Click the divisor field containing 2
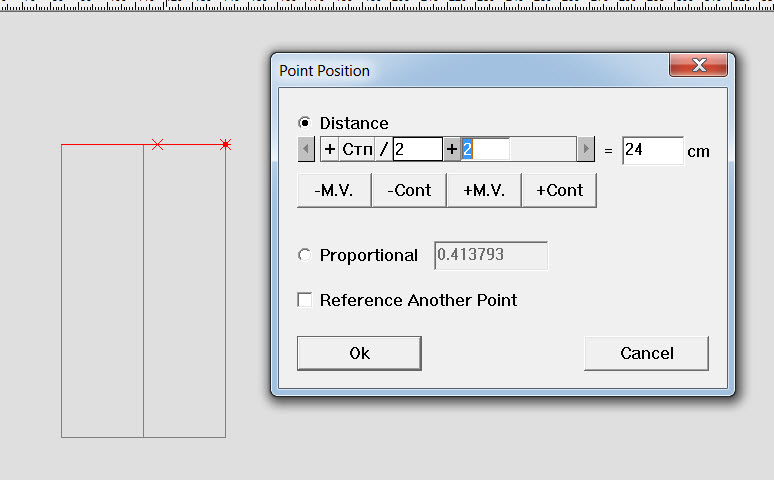Screen dimensions: 774x480 pos(417,150)
